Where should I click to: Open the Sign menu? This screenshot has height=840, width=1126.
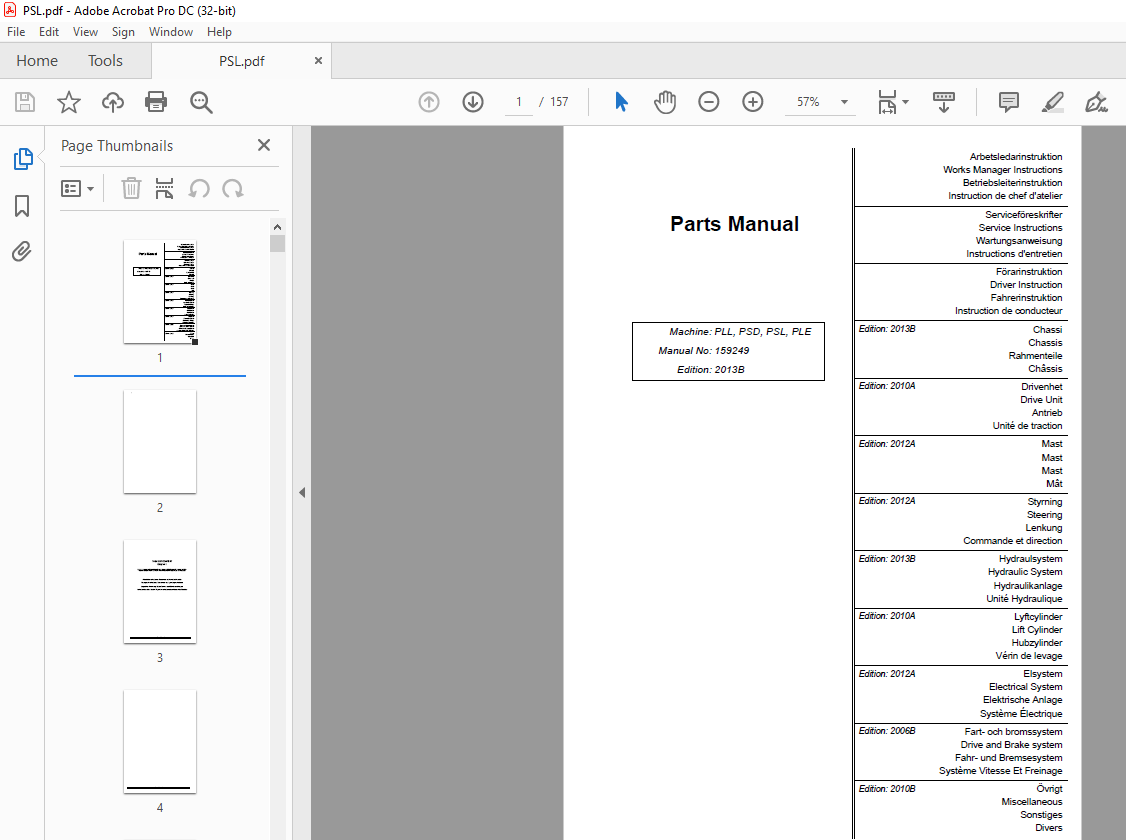[x=123, y=32]
